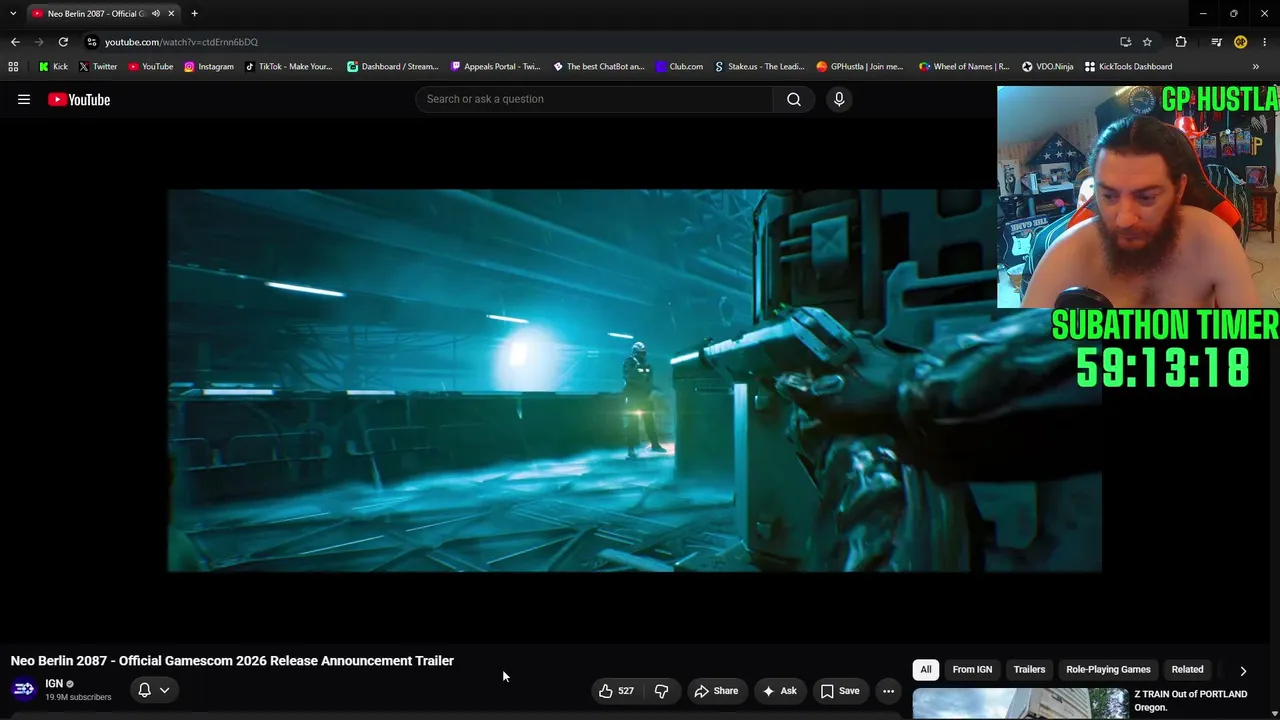Viewport: 1280px width, 720px height.
Task: Open the YouTube bookmark
Action: click(151, 67)
